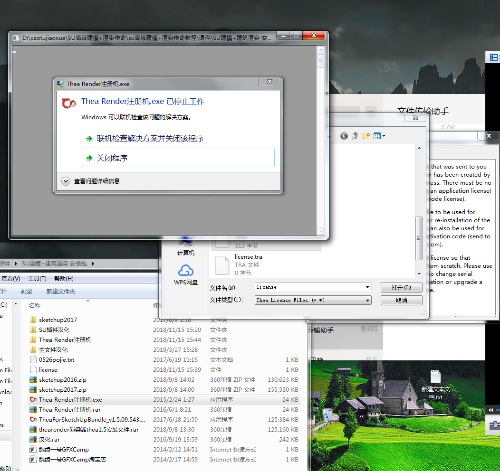Click the file dialog scrollbar up arrow
The width and height of the screenshot is (500, 471).
click(419, 148)
